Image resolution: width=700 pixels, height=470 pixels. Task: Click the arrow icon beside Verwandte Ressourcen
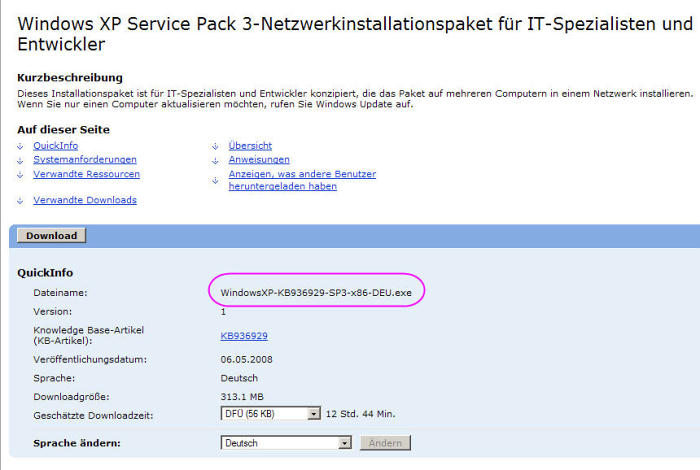20,175
